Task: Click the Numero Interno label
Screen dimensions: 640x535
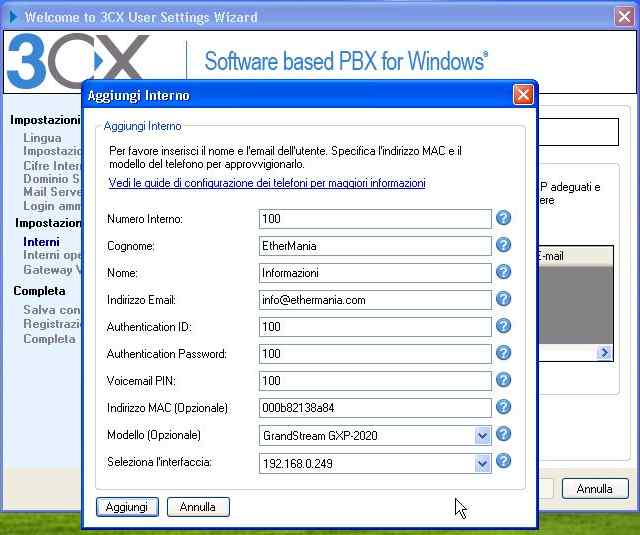Action: tap(145, 219)
